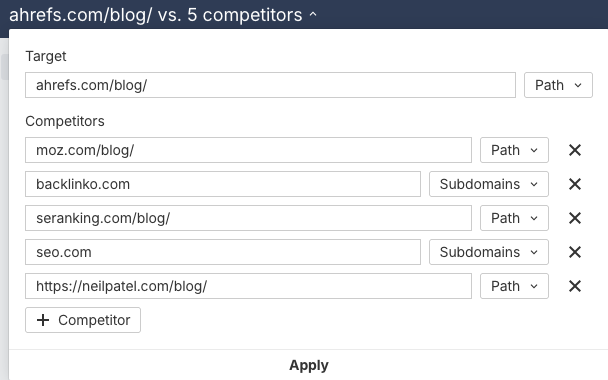
Task: Click the Apply button
Action: tap(309, 365)
